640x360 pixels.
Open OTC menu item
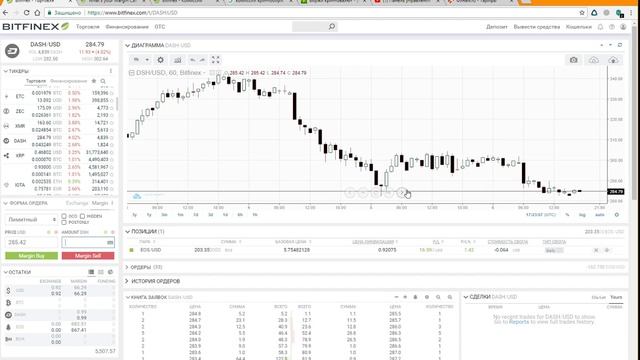(160, 27)
